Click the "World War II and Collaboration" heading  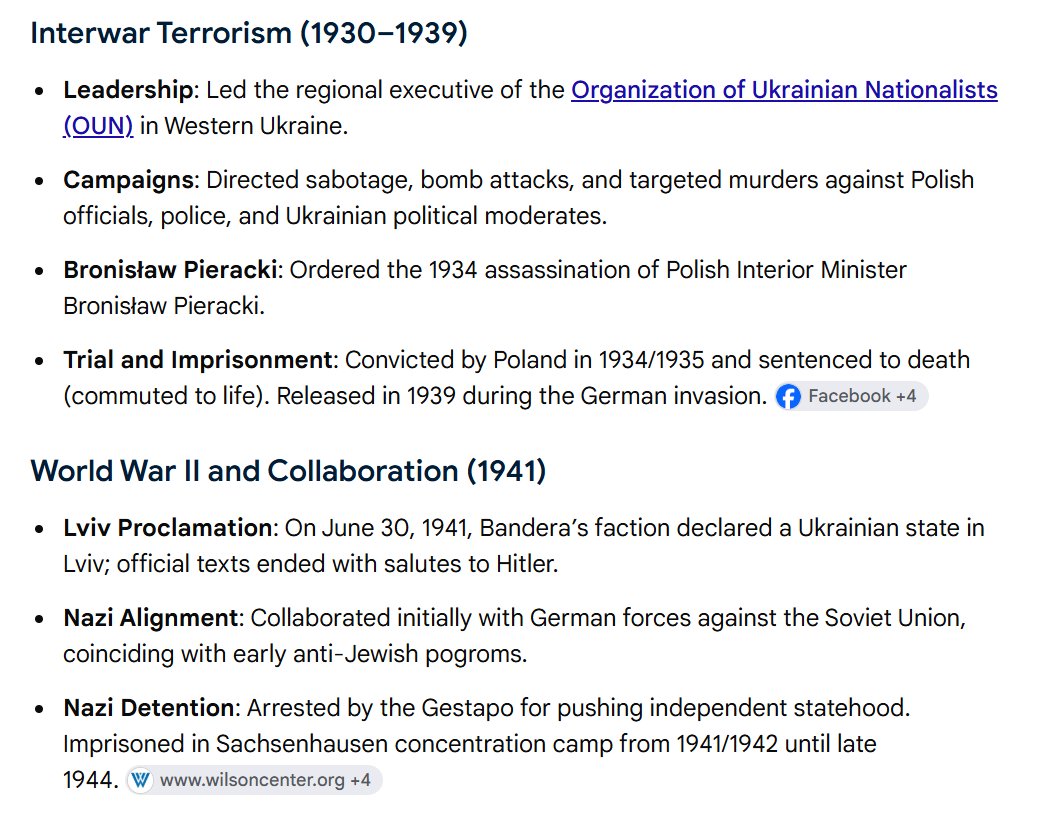click(x=288, y=471)
